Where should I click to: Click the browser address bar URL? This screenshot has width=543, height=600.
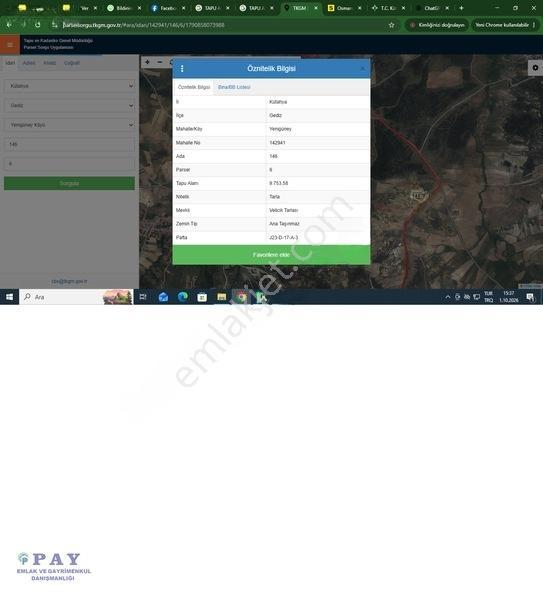[x=143, y=25]
